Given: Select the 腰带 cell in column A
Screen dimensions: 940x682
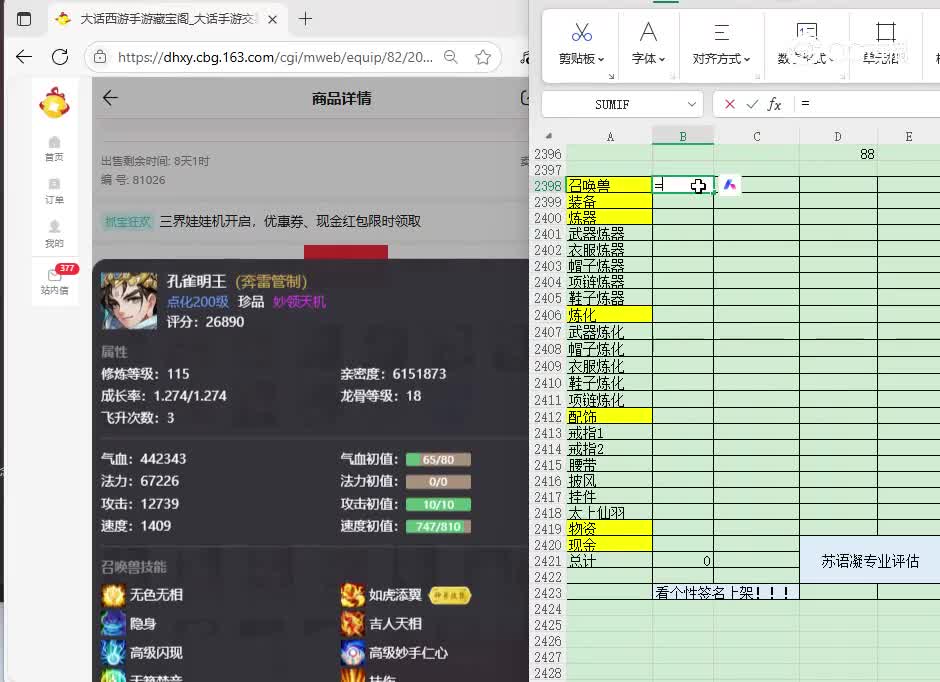Looking at the screenshot, I should click(609, 465).
